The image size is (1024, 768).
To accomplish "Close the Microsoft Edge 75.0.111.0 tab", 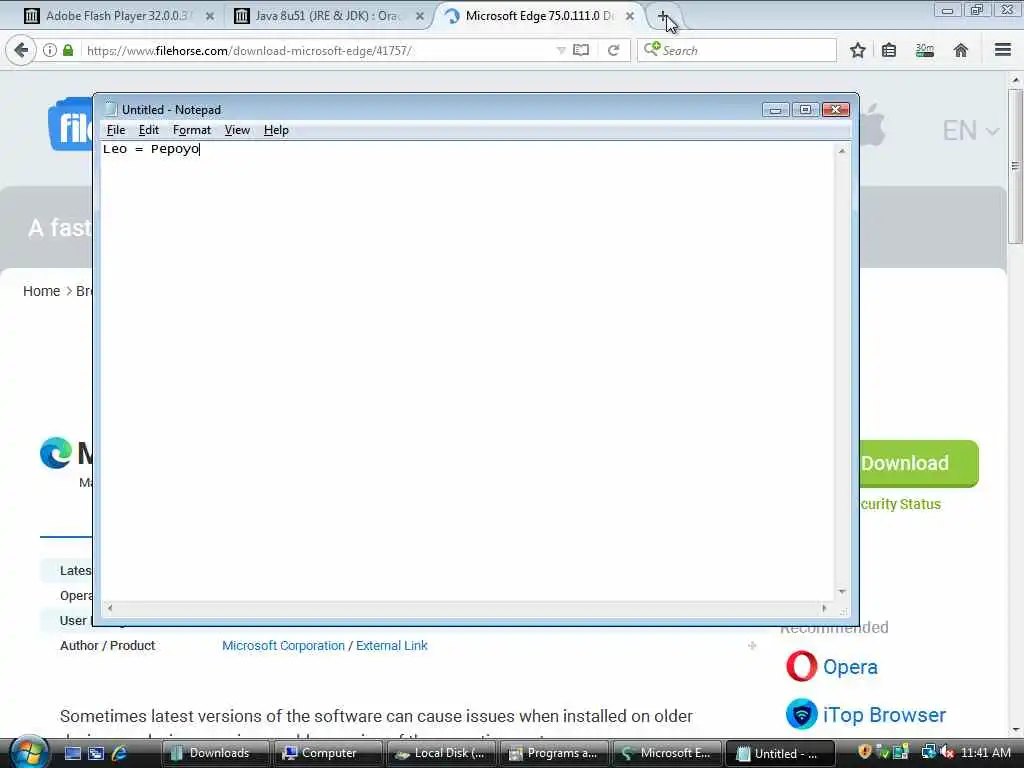I will 630,16.
